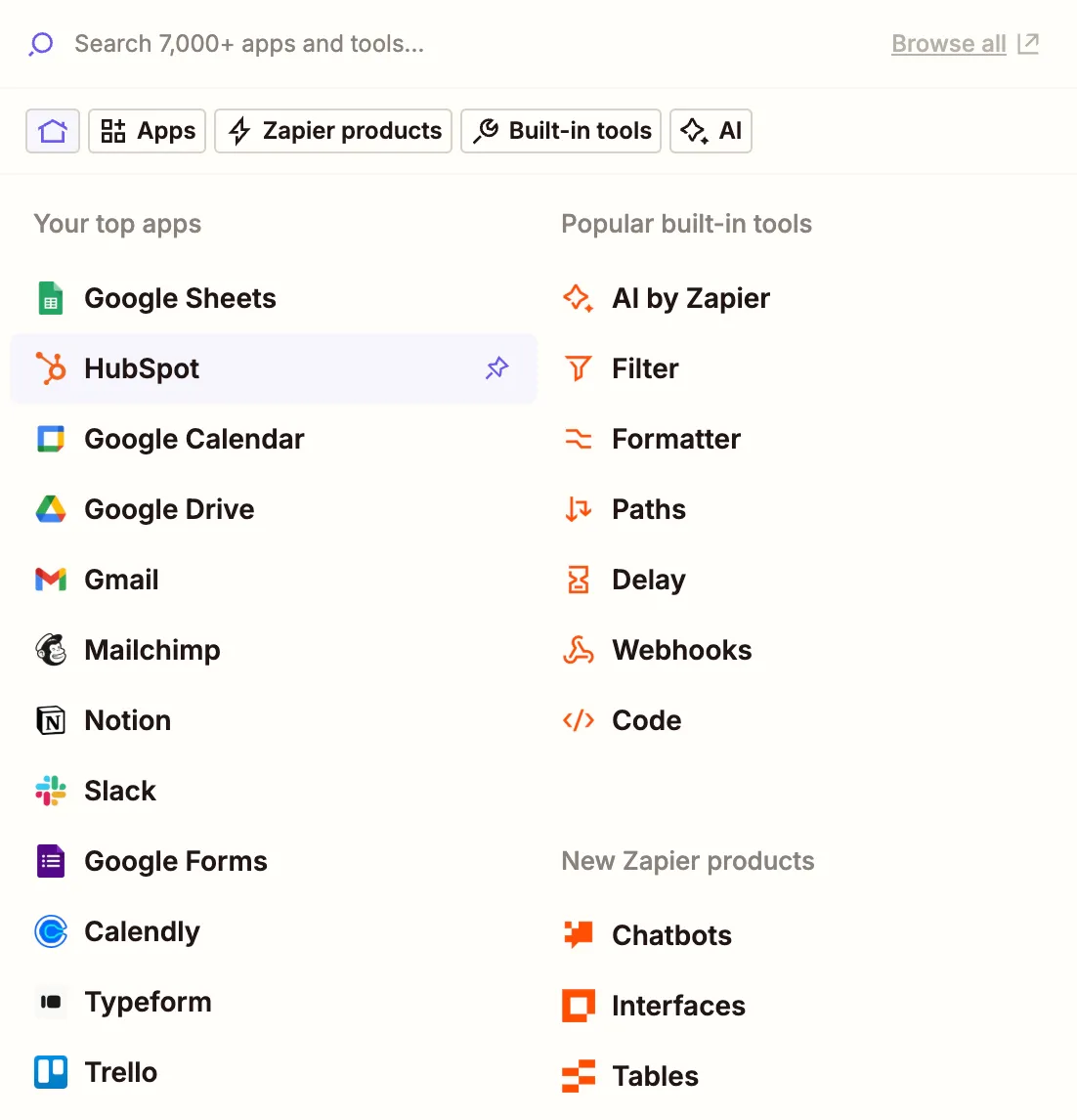
Task: Click the Chatbots icon
Action: coord(578,935)
